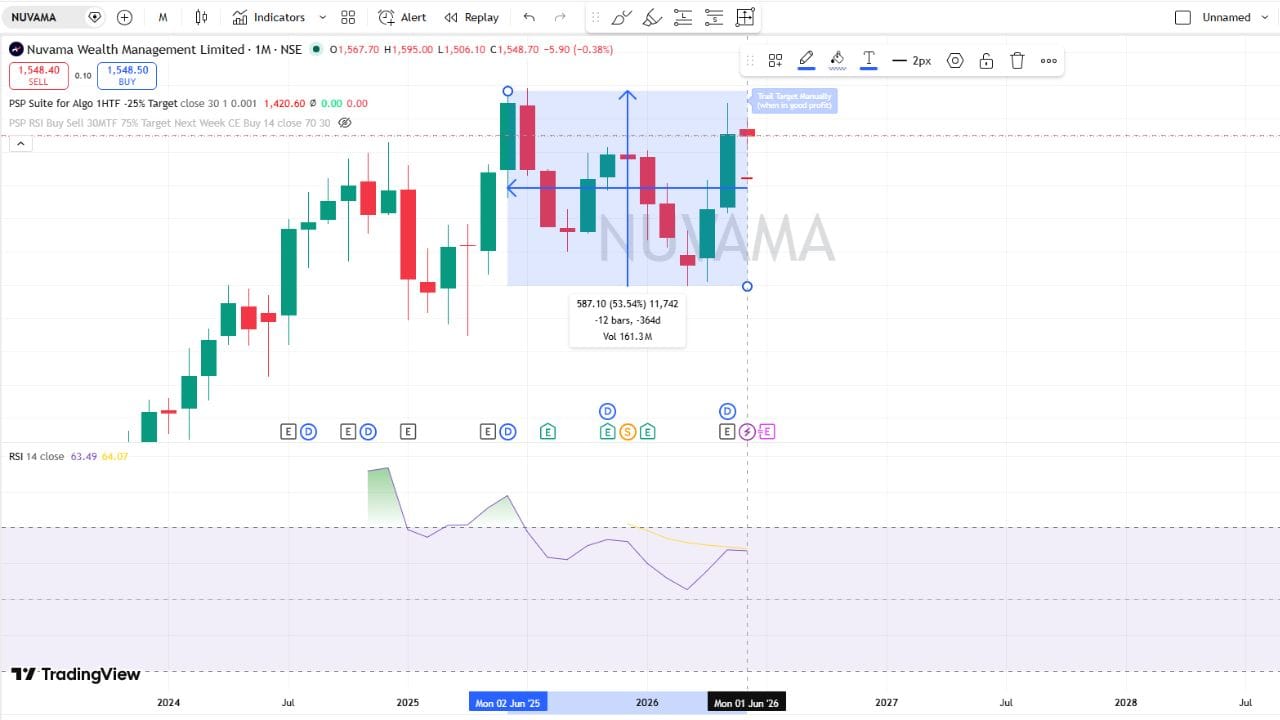Expand the favorite indicators dropdown arrow
The width and height of the screenshot is (1280, 720).
click(322, 17)
